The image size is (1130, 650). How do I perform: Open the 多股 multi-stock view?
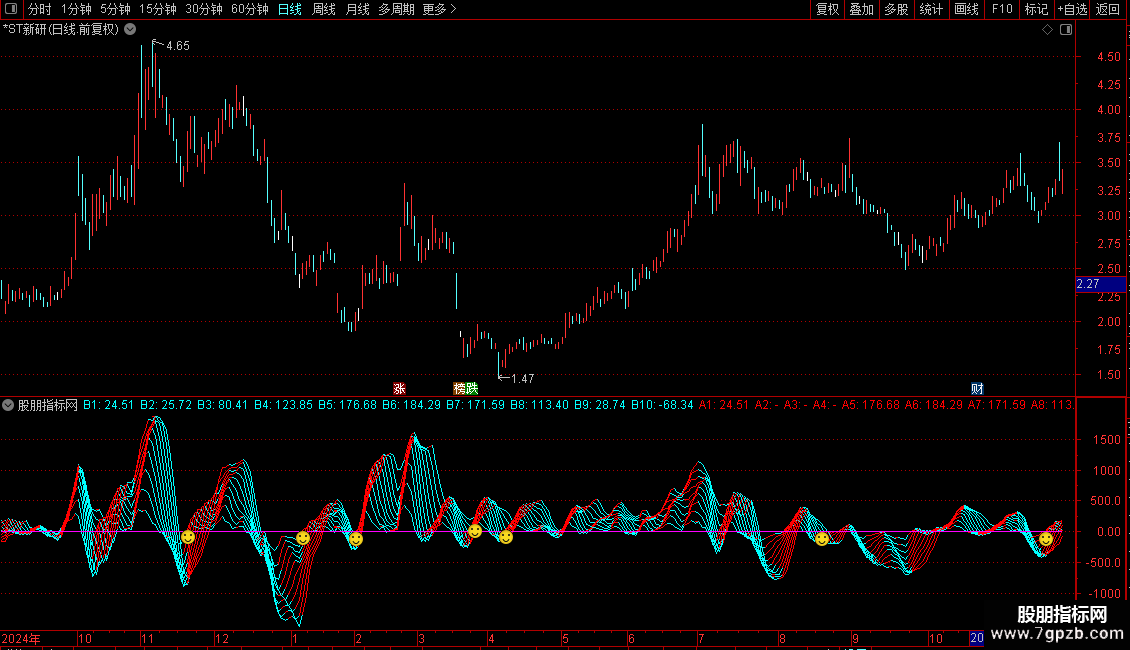click(x=896, y=9)
